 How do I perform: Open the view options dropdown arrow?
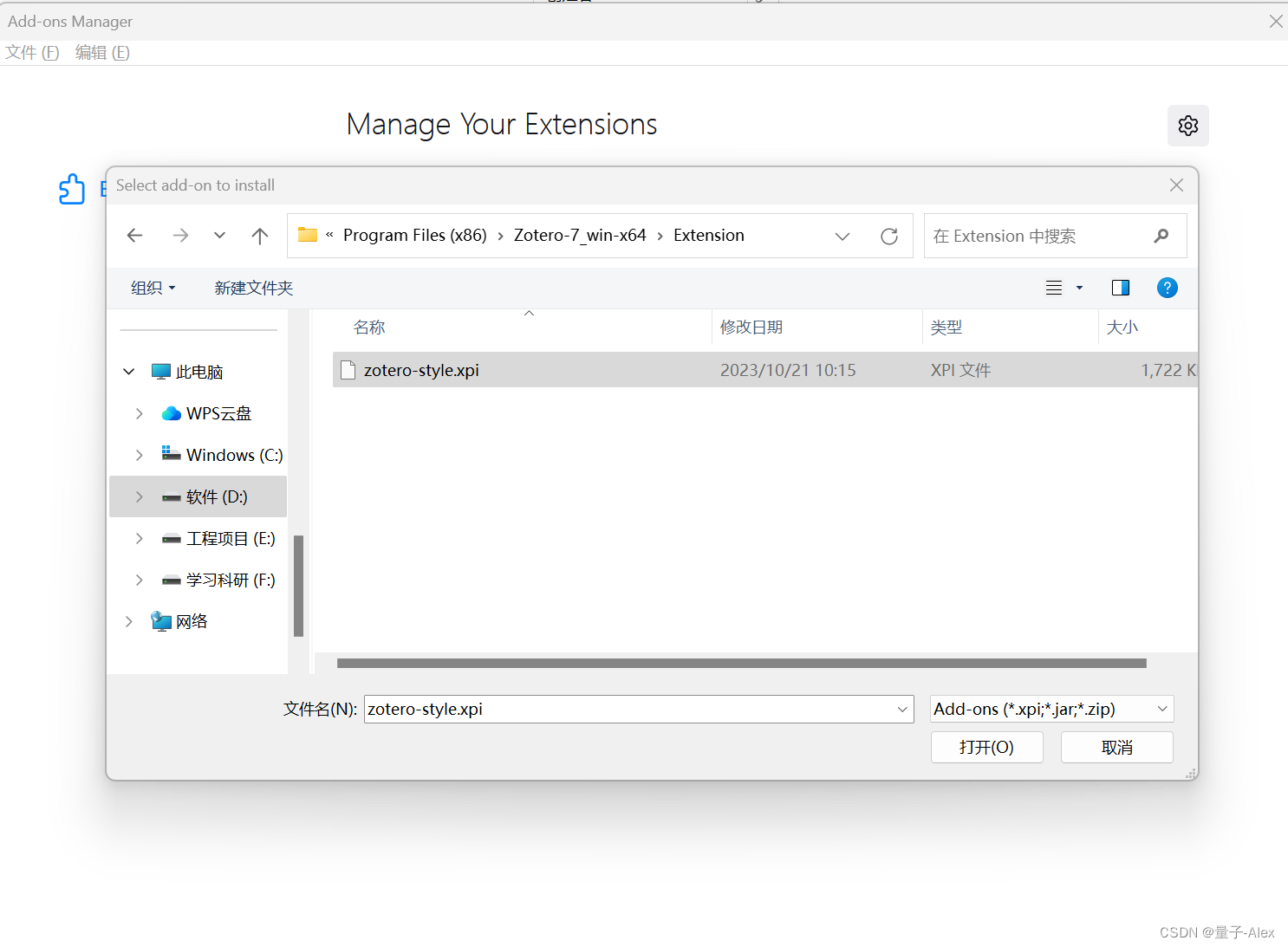(1079, 288)
